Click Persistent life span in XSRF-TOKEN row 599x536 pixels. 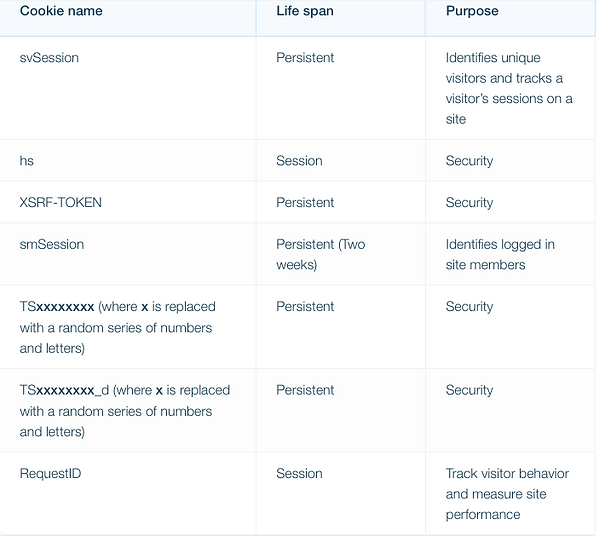(x=305, y=202)
